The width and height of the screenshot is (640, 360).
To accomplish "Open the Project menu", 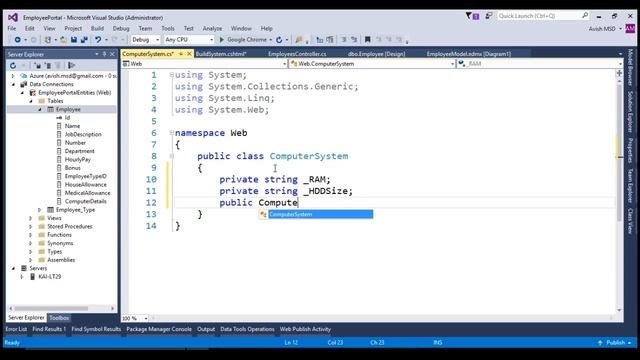I will (x=73, y=29).
